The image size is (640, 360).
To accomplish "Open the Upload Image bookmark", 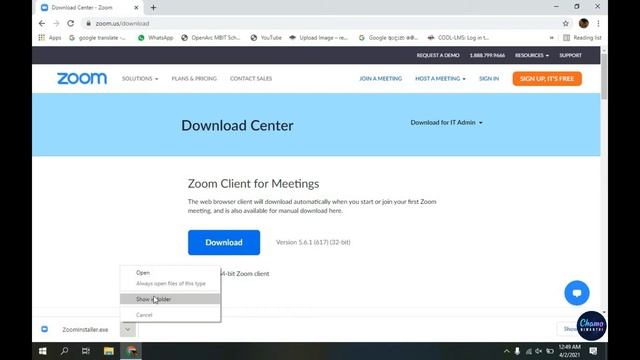I will pyautogui.click(x=318, y=38).
